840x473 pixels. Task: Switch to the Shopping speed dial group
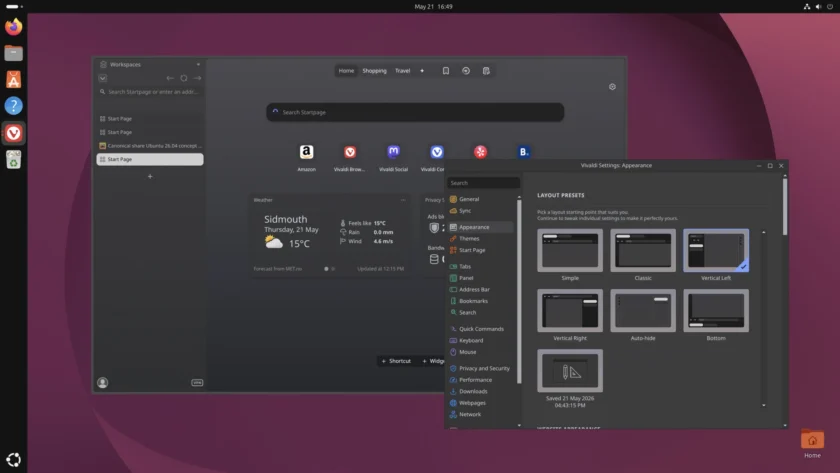point(374,71)
